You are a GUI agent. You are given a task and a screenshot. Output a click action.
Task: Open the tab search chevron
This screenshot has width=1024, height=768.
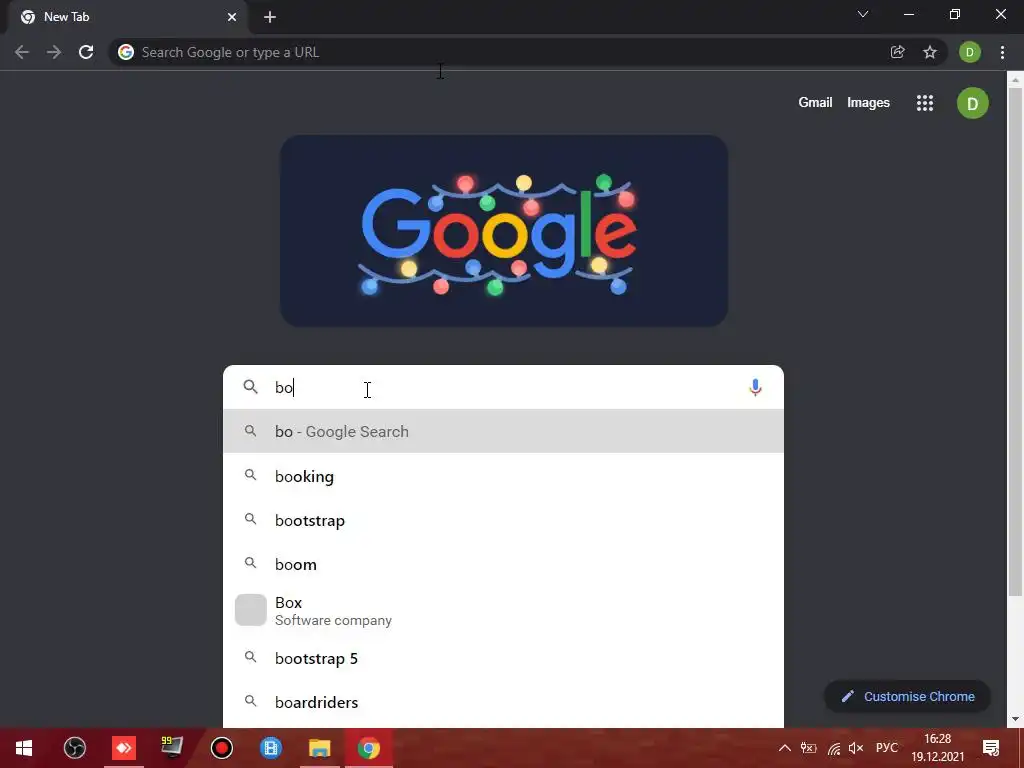point(863,14)
